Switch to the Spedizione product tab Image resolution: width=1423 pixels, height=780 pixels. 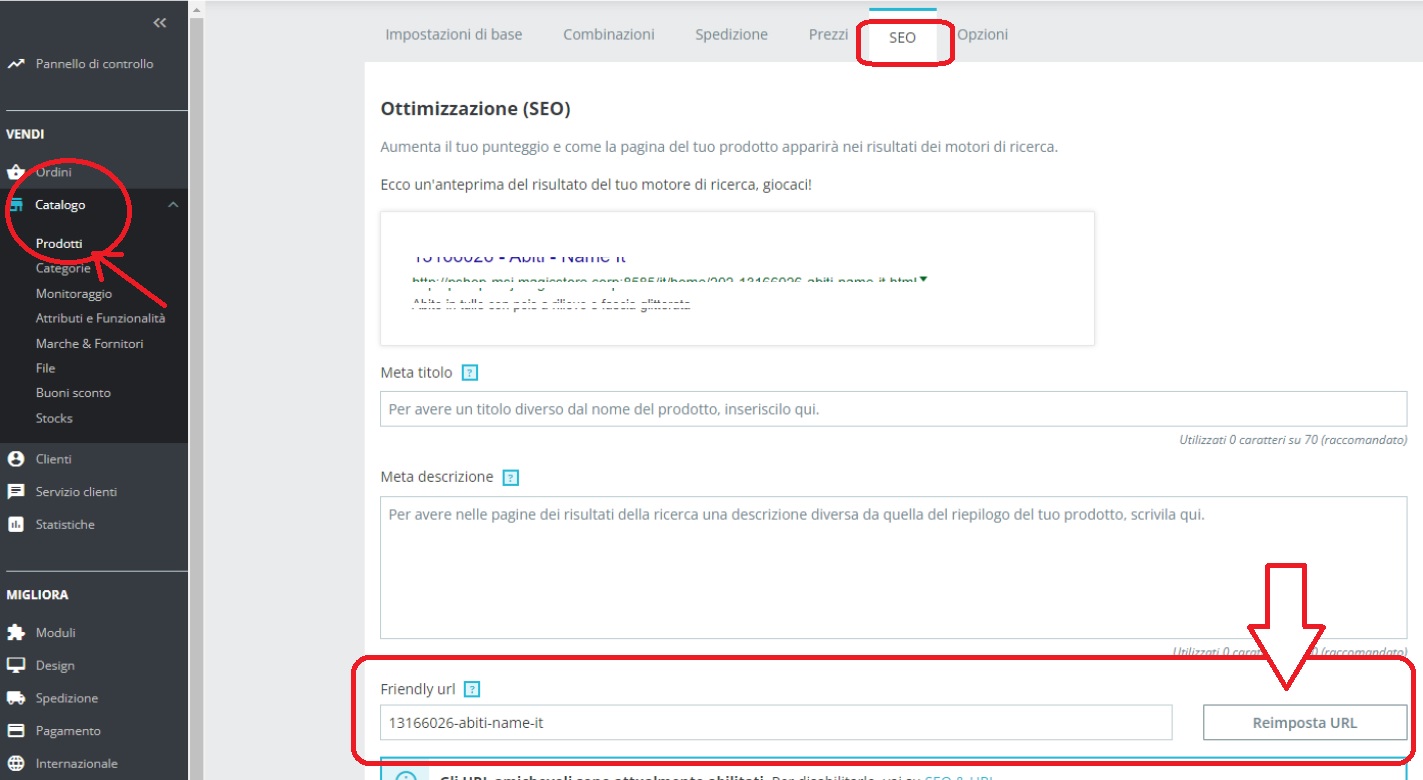pyautogui.click(x=732, y=35)
